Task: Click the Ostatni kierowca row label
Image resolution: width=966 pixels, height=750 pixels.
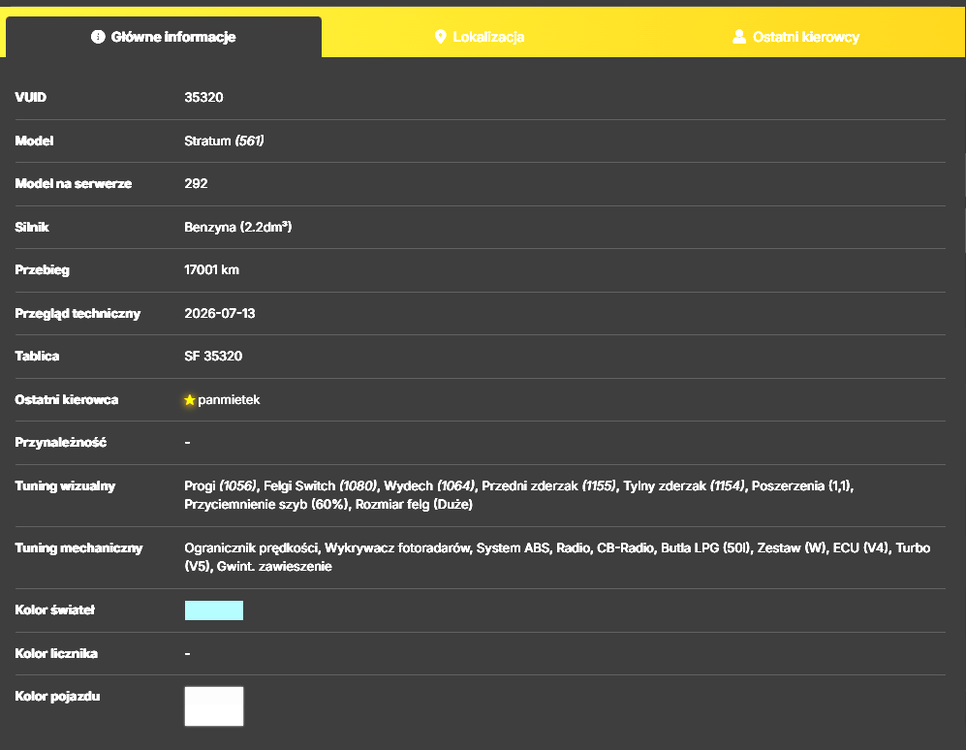Action: click(67, 400)
